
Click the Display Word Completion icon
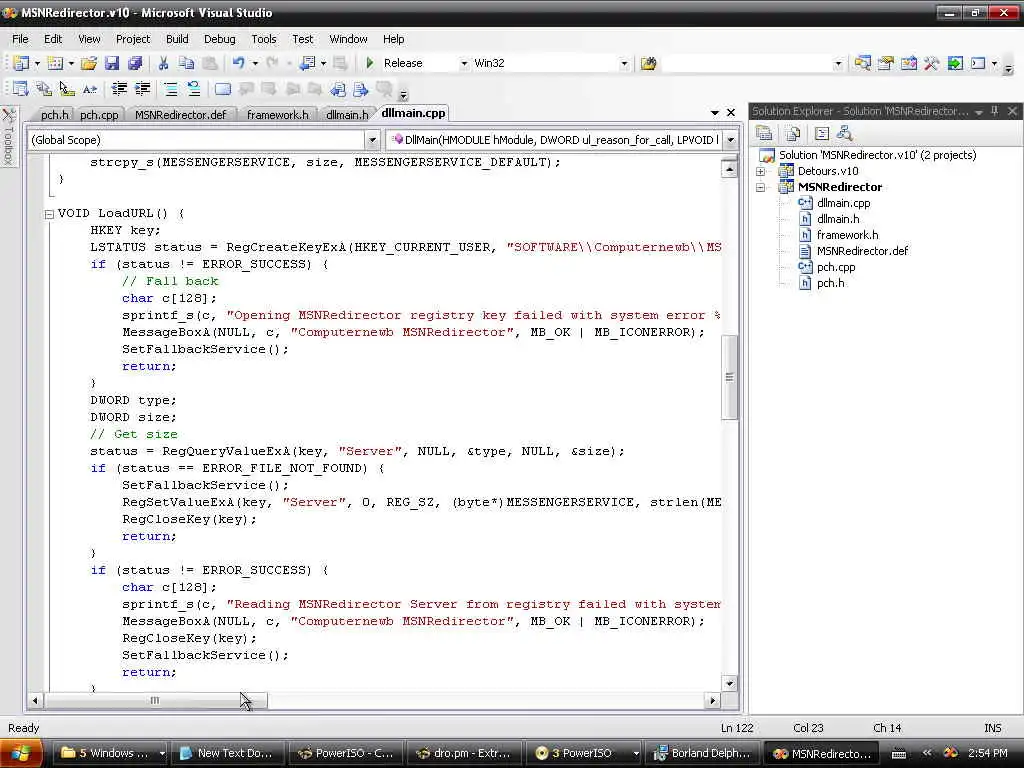click(x=90, y=89)
